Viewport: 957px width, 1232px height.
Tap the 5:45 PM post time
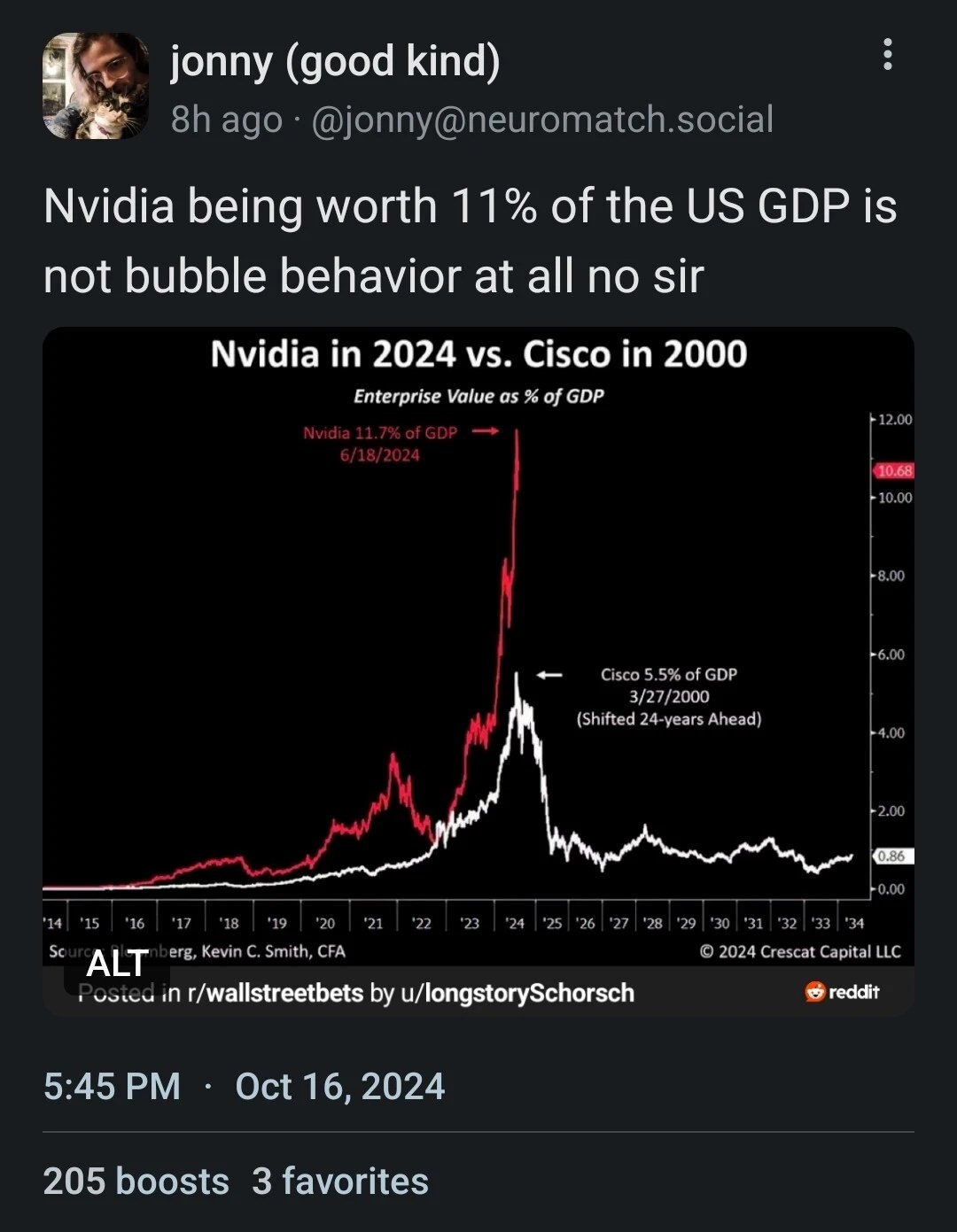[112, 1087]
